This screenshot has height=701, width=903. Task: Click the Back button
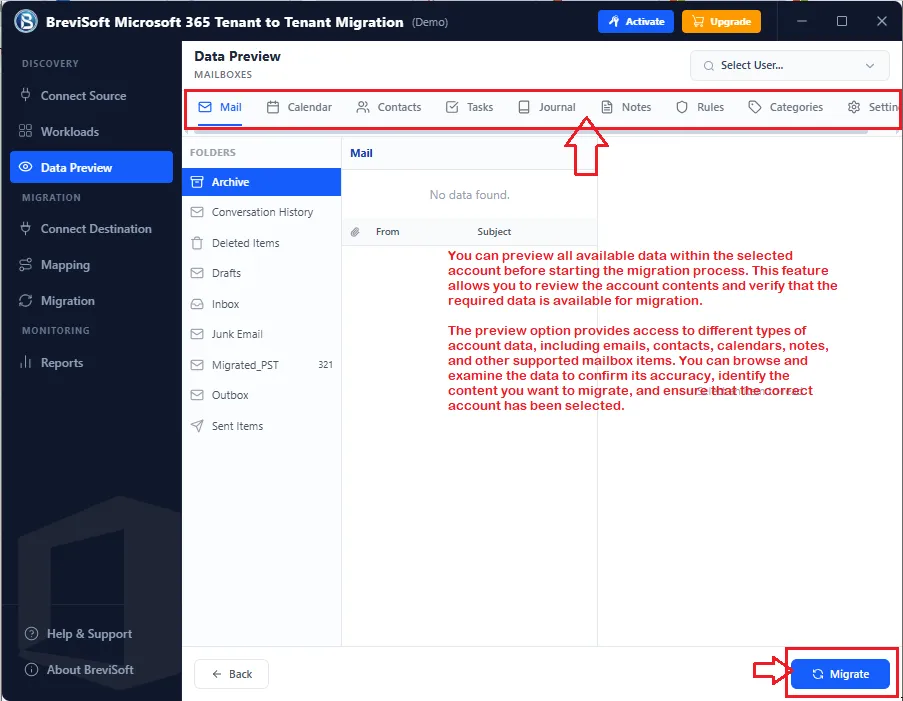pyautogui.click(x=232, y=674)
